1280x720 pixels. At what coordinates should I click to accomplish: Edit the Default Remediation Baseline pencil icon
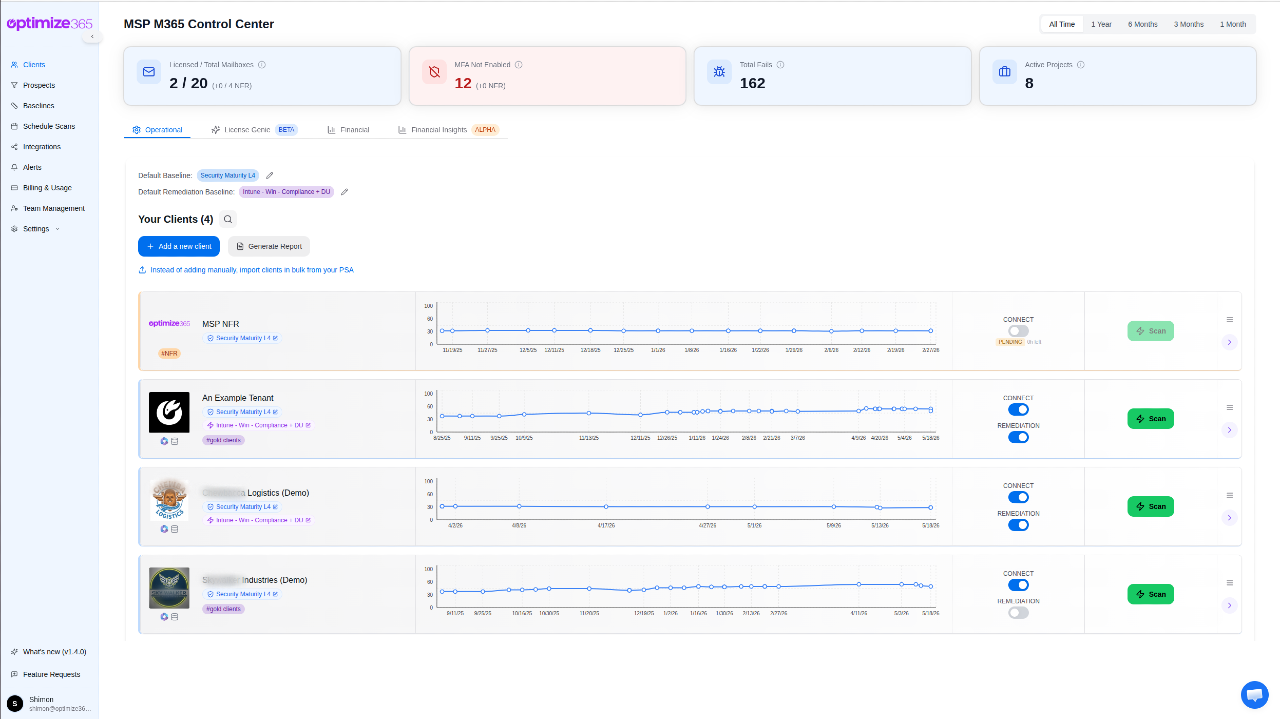(x=344, y=191)
